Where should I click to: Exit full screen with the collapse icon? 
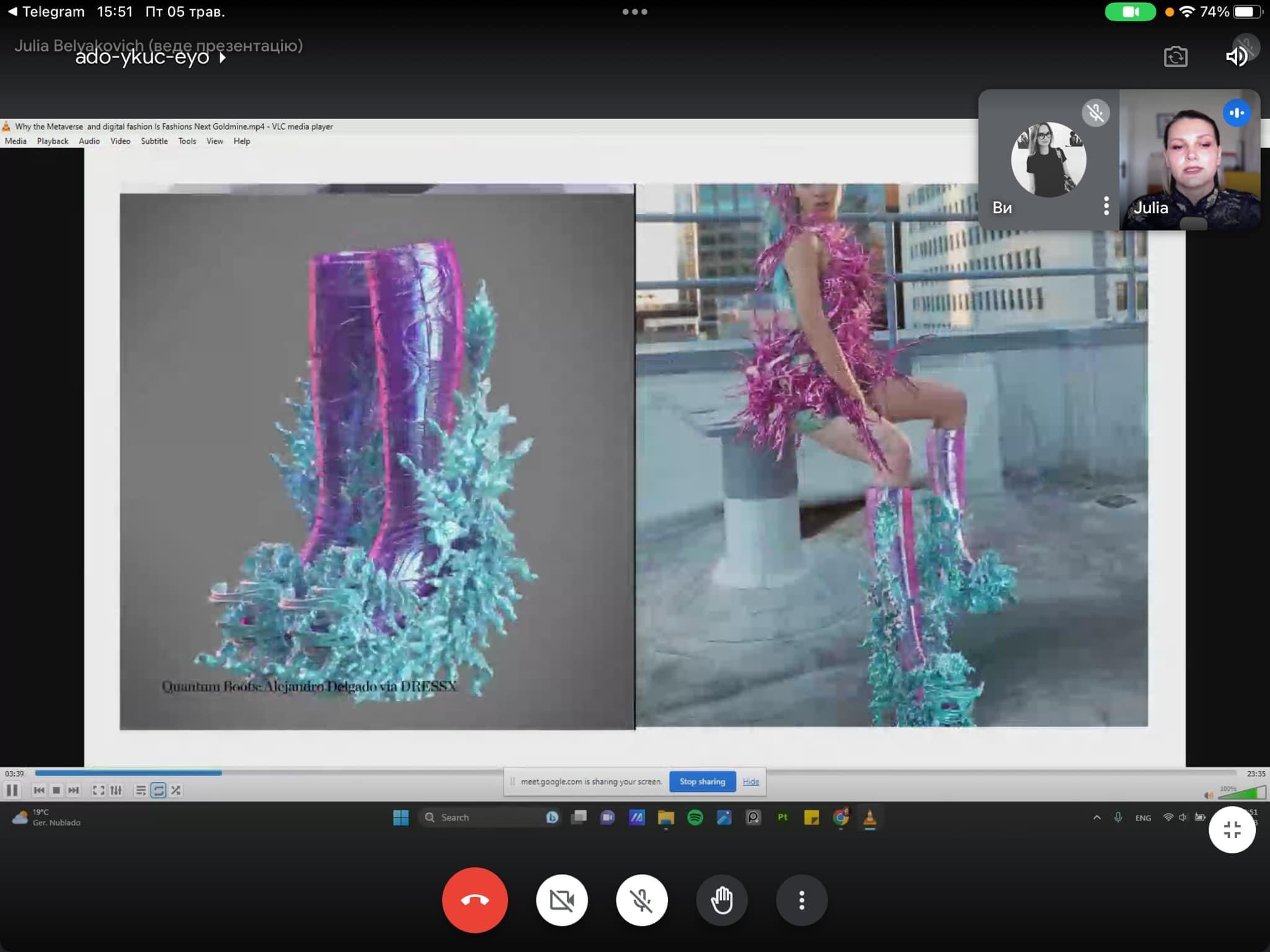click(x=1232, y=829)
